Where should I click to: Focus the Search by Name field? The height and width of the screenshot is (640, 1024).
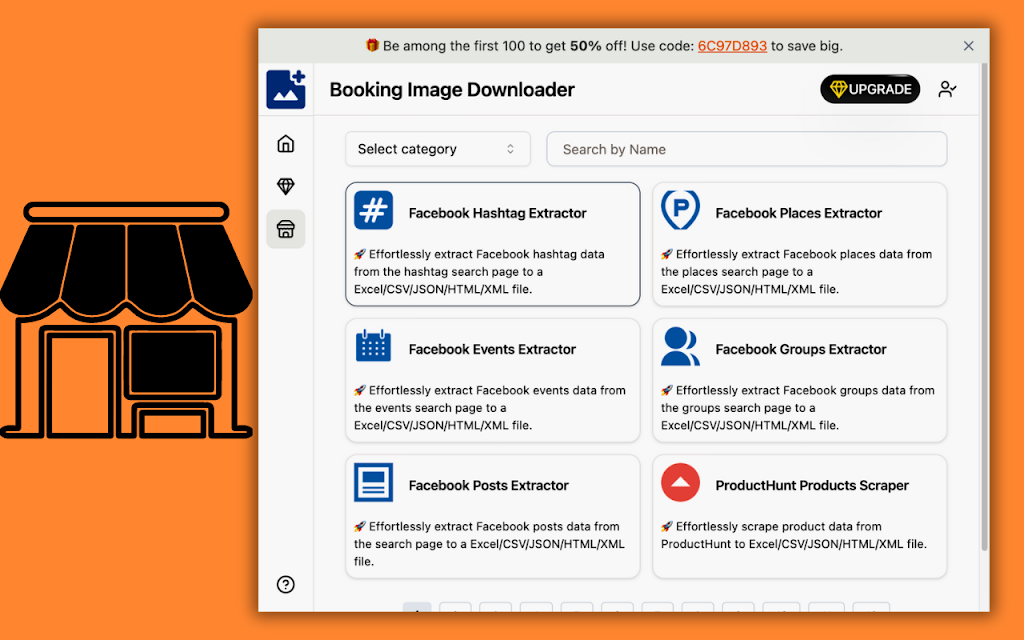(746, 149)
